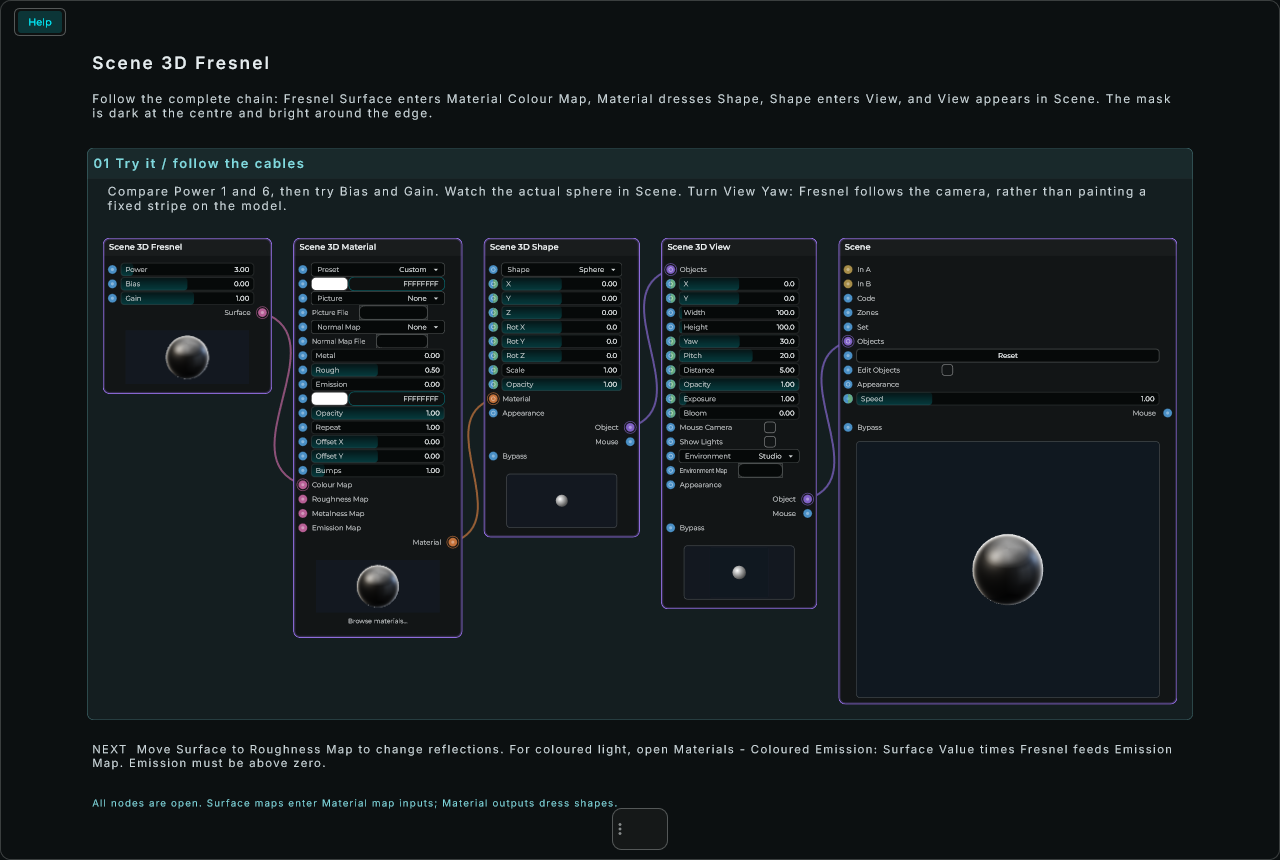Click the Material node sphere preview

pos(378,586)
